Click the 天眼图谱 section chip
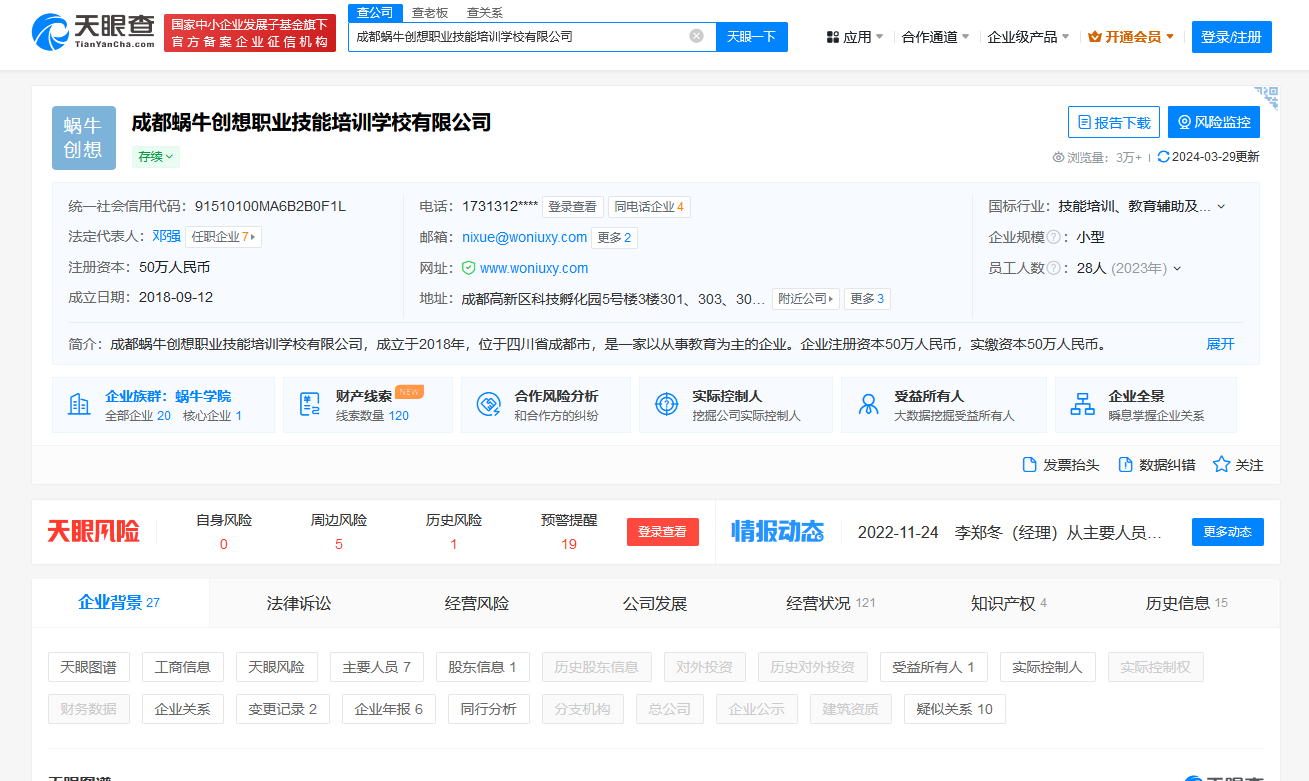 tap(89, 667)
